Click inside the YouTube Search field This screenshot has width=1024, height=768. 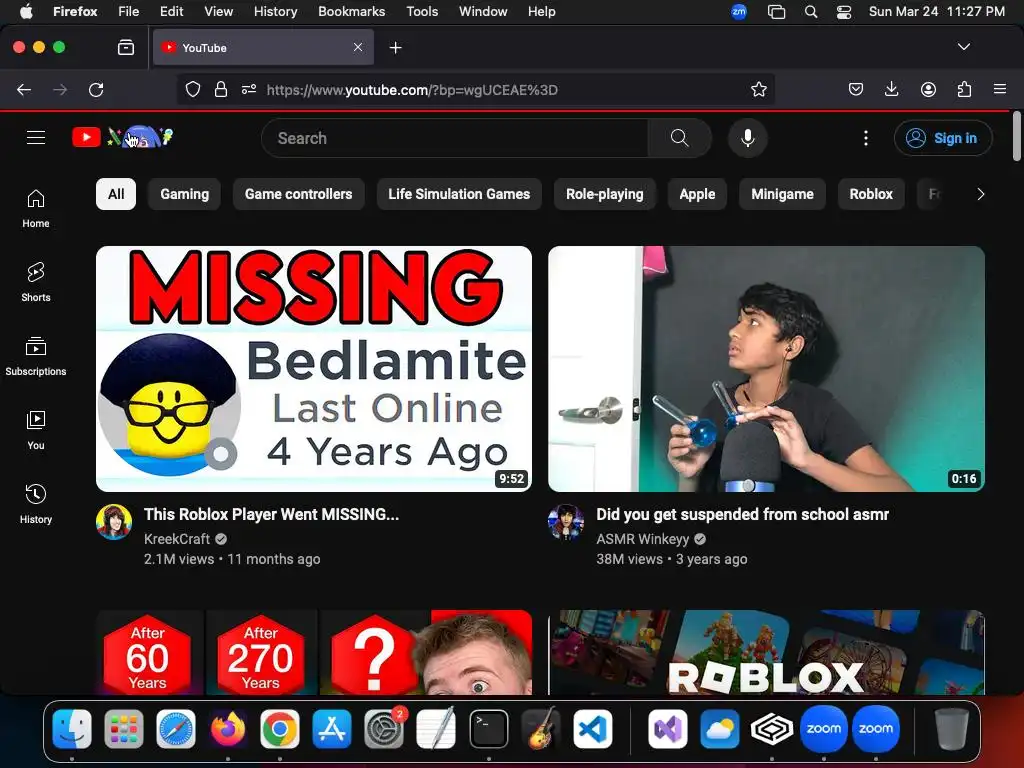click(455, 138)
